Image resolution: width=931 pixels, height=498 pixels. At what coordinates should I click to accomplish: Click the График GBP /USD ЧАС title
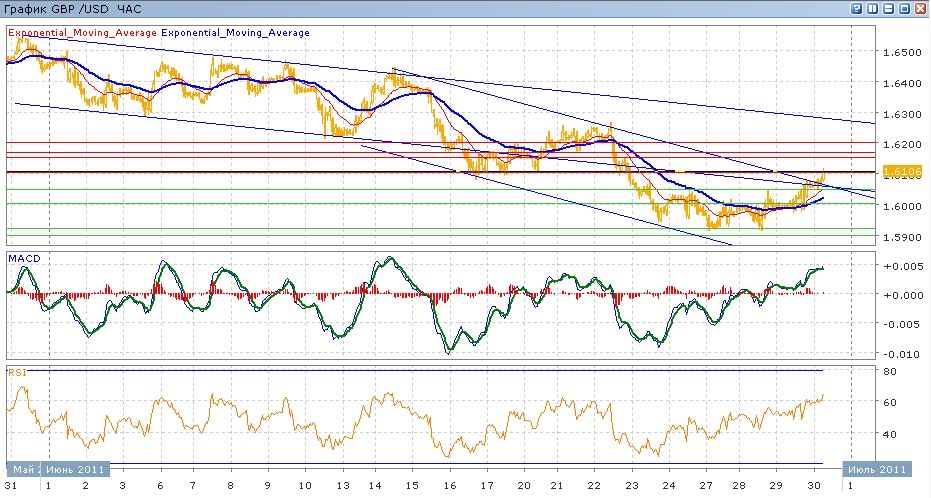(x=74, y=9)
